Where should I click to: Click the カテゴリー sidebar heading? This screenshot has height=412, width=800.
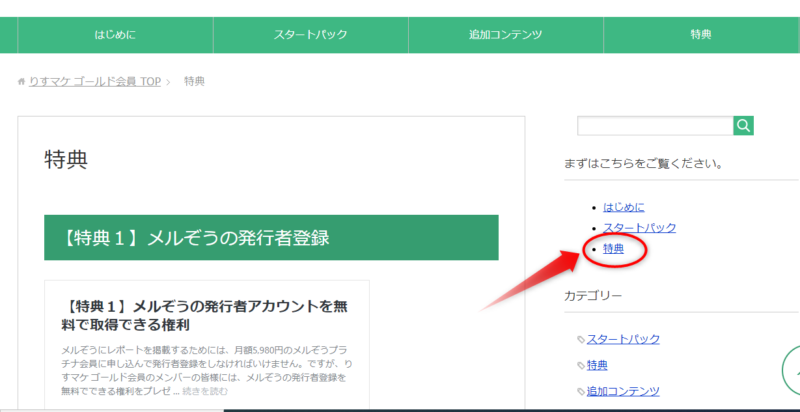[593, 296]
